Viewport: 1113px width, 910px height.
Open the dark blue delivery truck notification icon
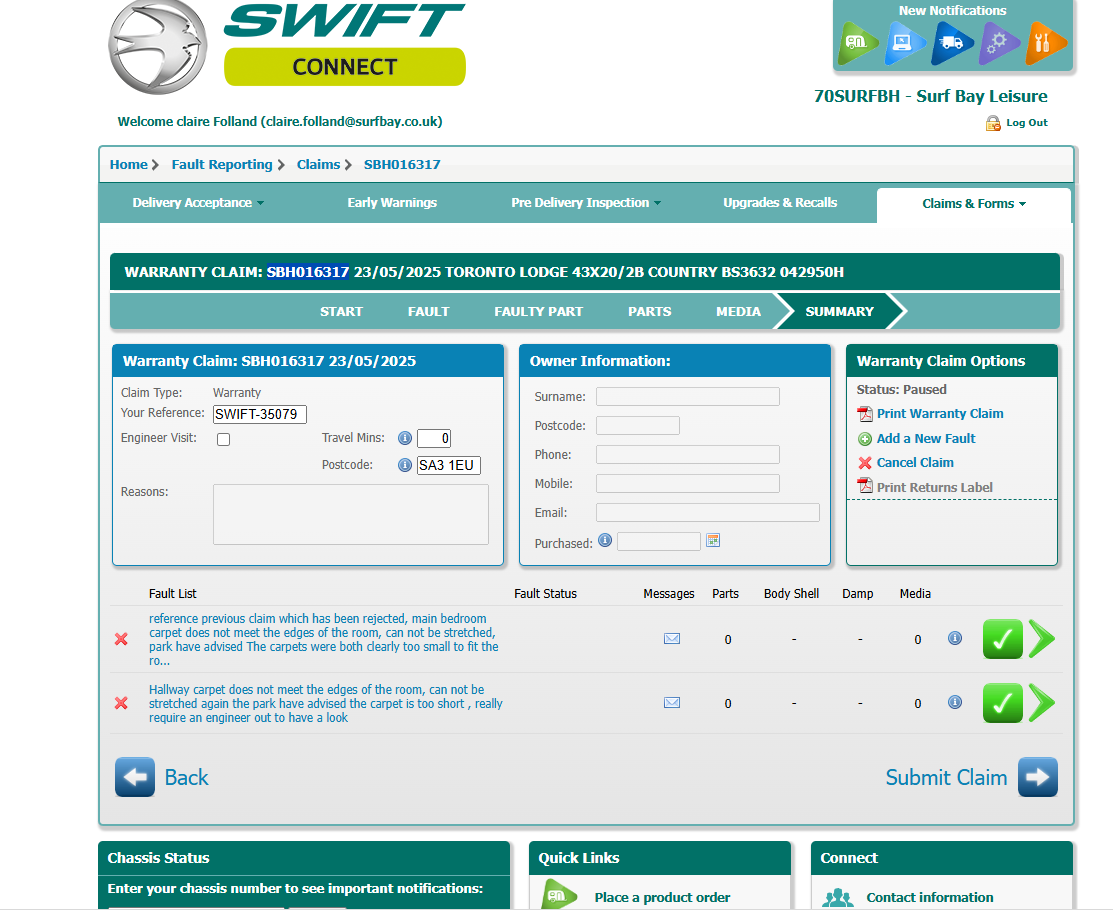[x=952, y=43]
